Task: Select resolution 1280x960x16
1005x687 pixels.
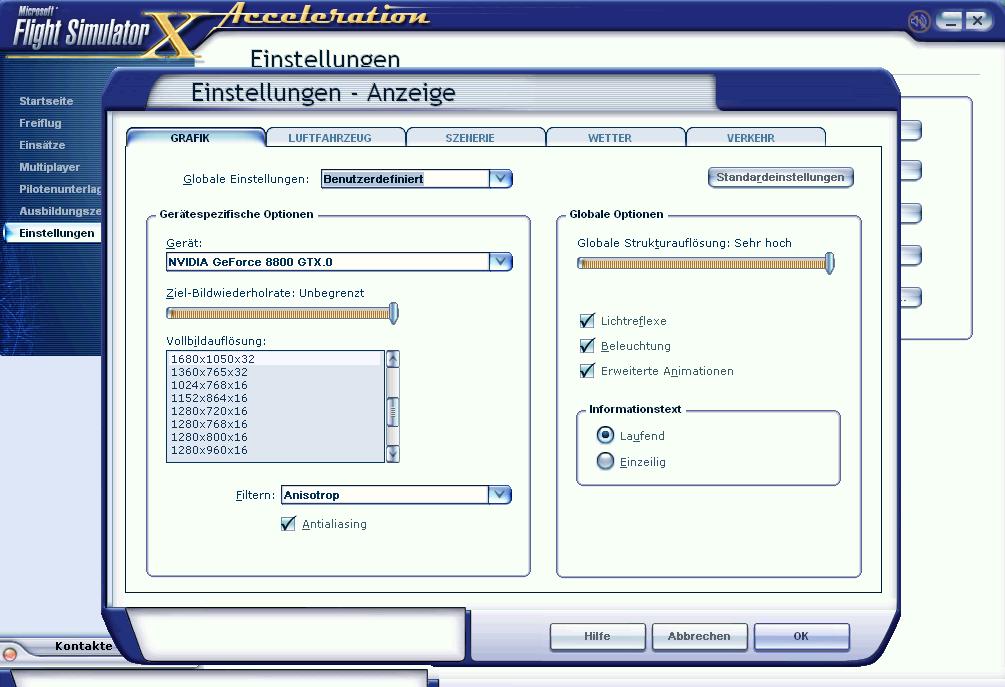Action: point(275,450)
